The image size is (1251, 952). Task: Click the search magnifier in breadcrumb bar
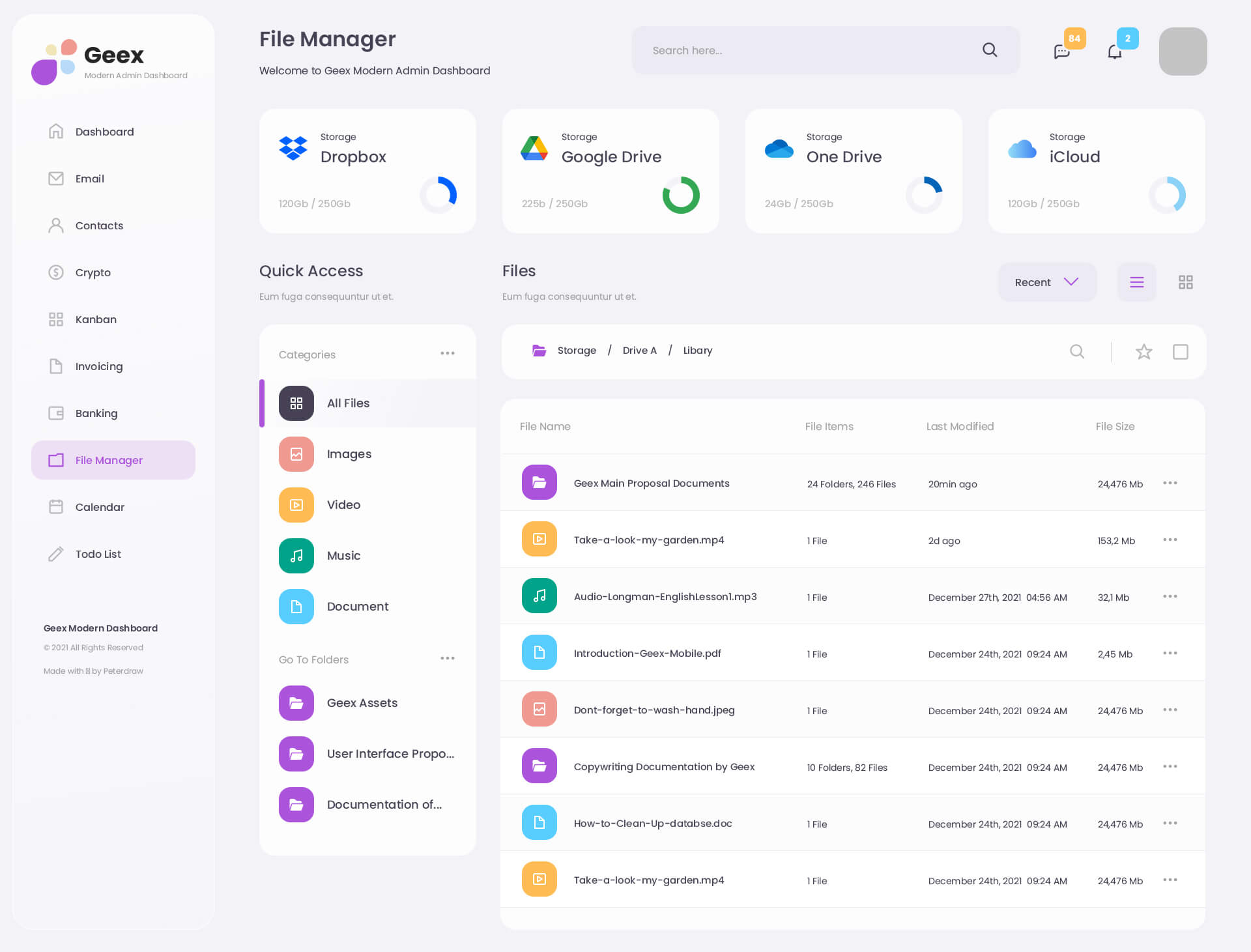tap(1077, 352)
